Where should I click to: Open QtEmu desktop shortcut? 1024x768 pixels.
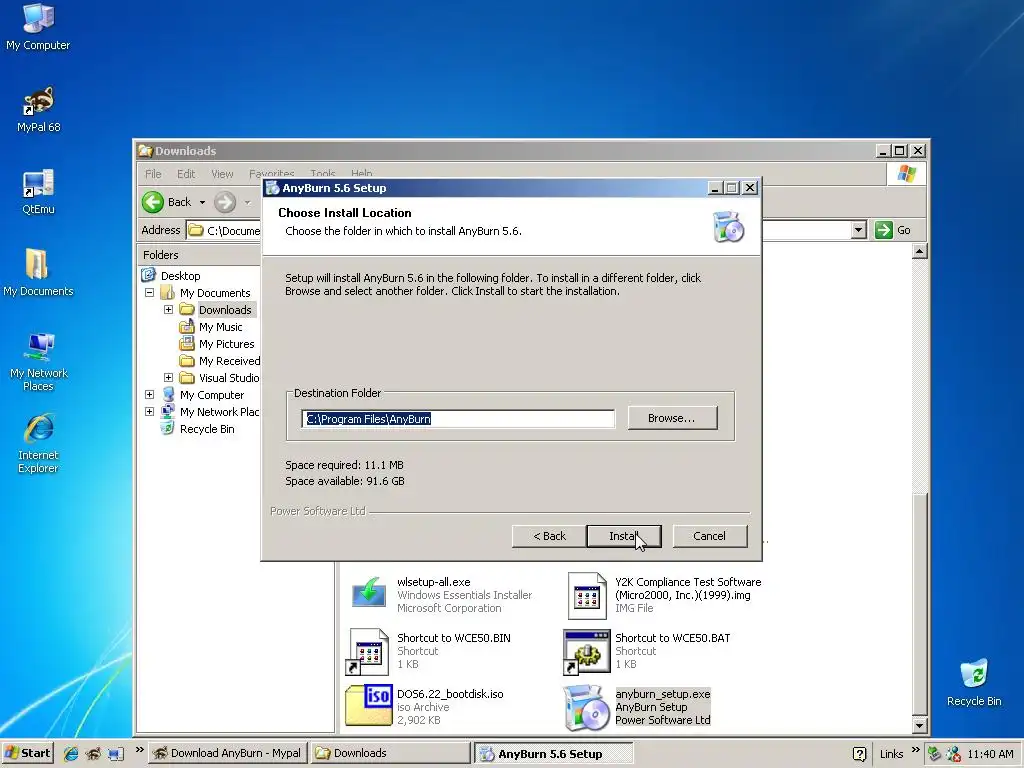38,191
